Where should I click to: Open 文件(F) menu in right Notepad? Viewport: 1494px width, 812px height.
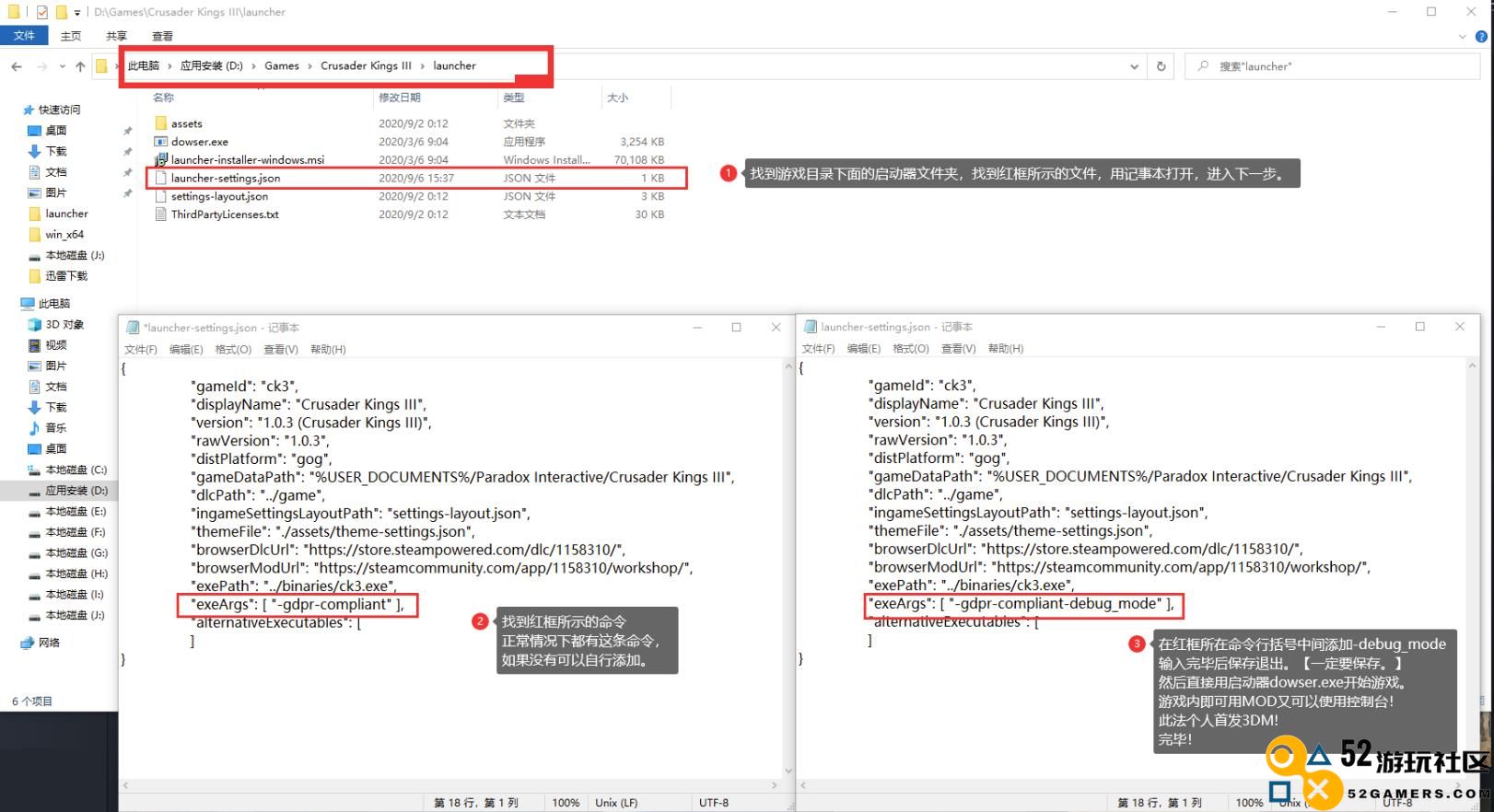click(x=819, y=348)
